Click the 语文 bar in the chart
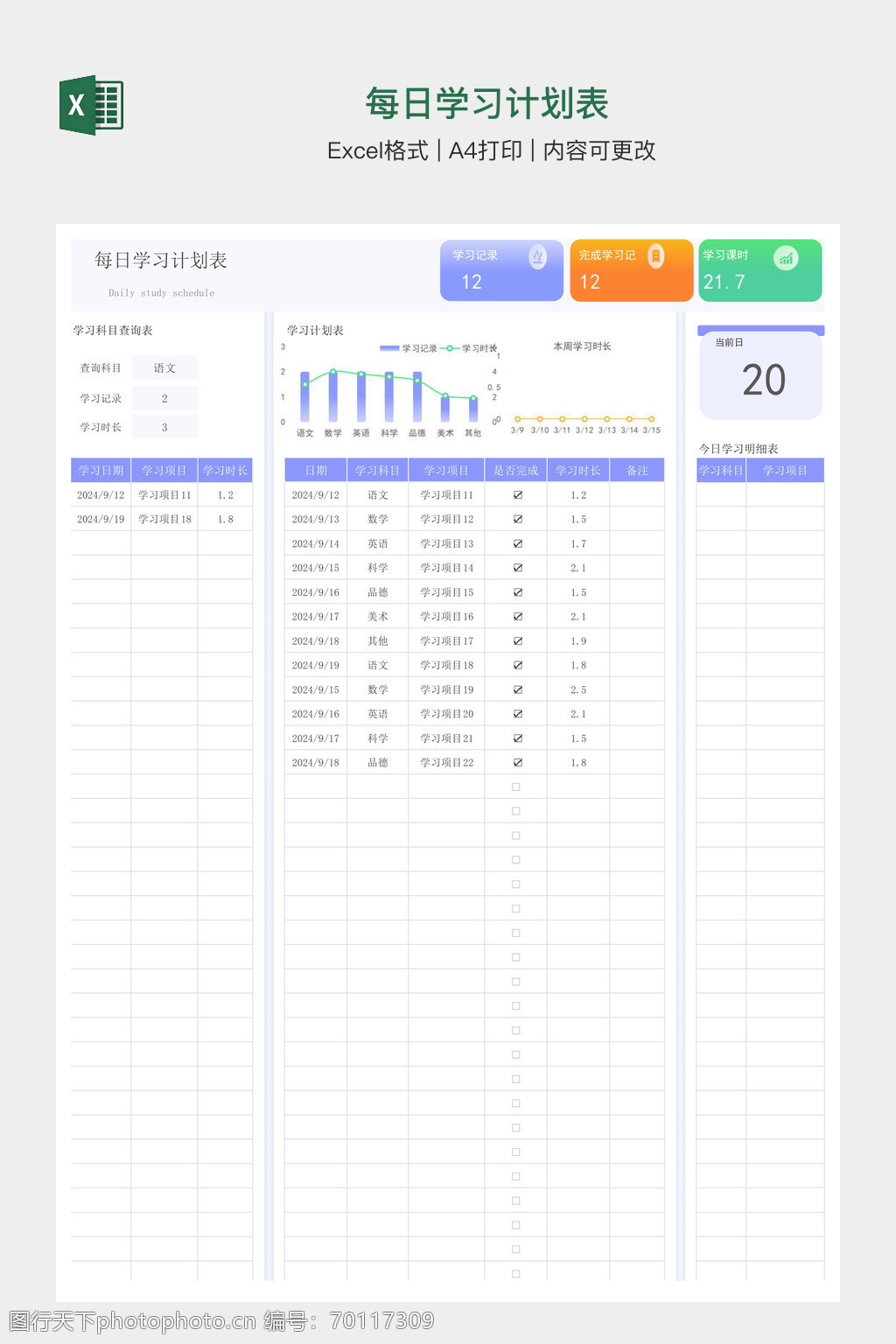The image size is (896, 1344). click(x=304, y=399)
